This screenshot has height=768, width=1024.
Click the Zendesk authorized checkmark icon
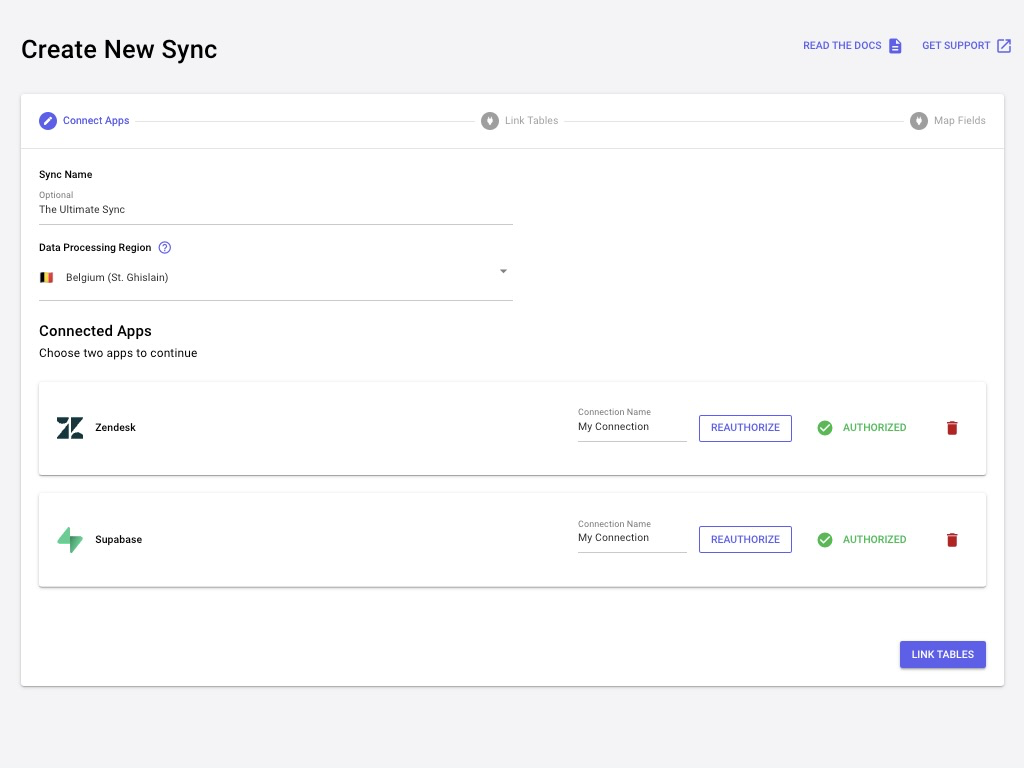[x=825, y=428]
